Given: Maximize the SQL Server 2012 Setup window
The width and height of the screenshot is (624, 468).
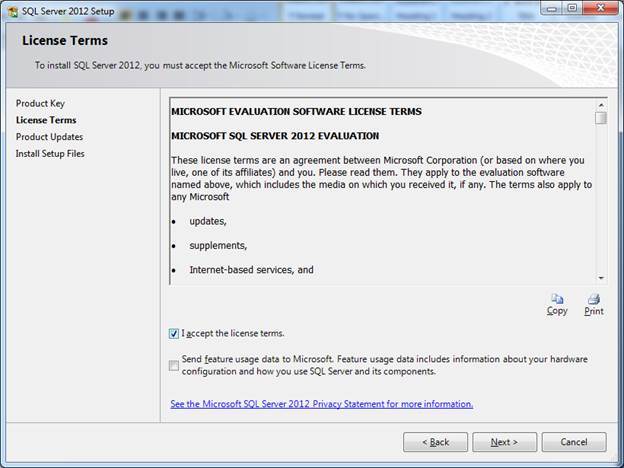Looking at the screenshot, I should 572,8.
